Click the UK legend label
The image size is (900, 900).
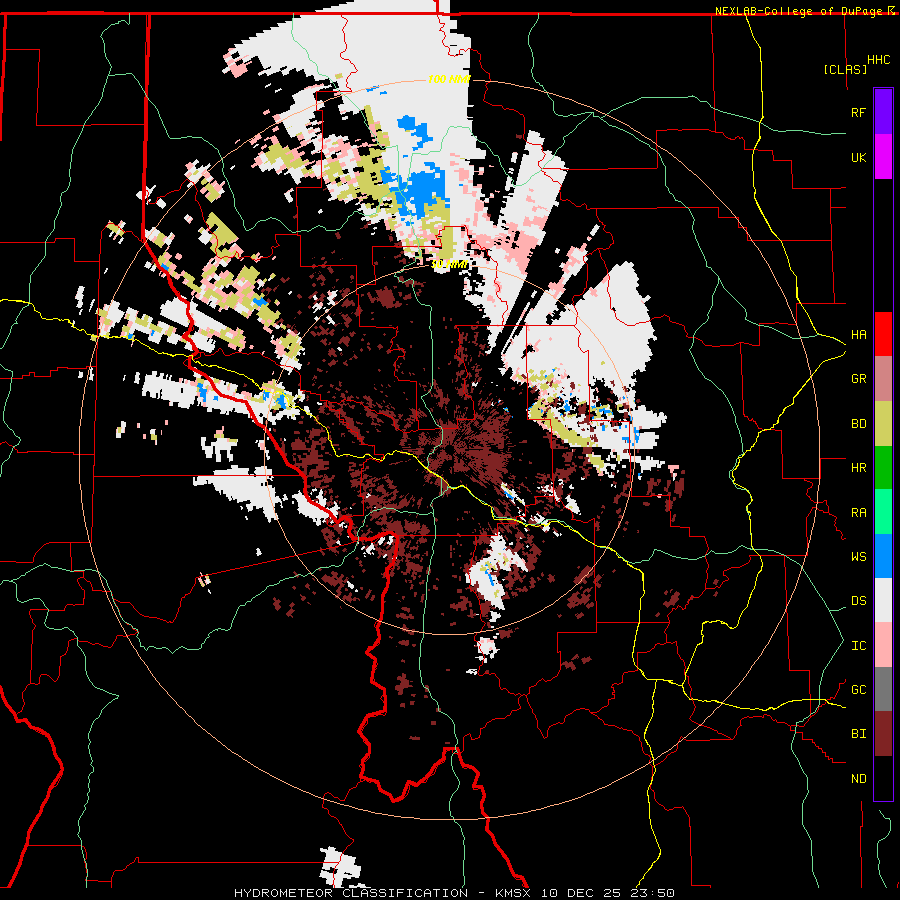858,157
